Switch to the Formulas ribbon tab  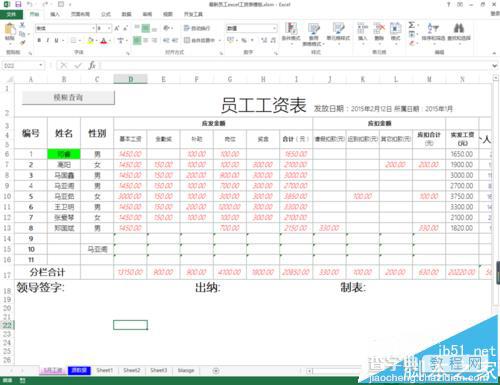click(x=106, y=14)
